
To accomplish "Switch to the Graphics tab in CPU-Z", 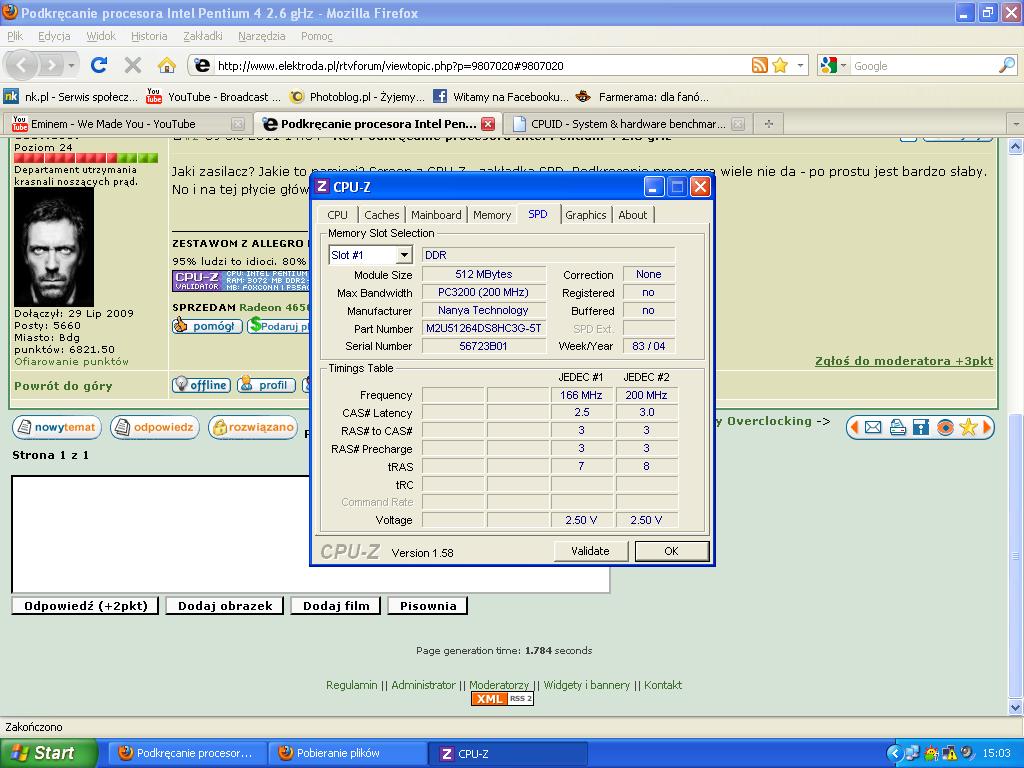I will 586,215.
